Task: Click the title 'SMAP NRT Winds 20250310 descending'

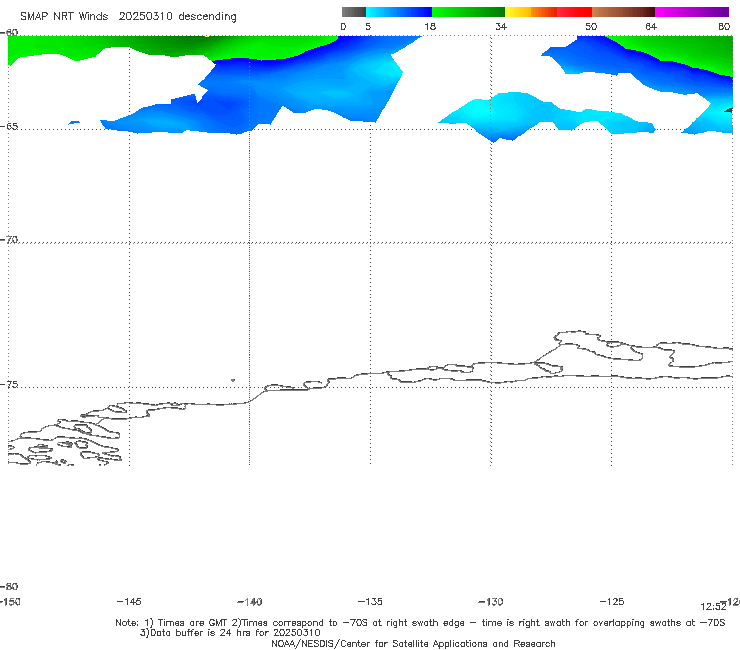Action: click(x=128, y=17)
